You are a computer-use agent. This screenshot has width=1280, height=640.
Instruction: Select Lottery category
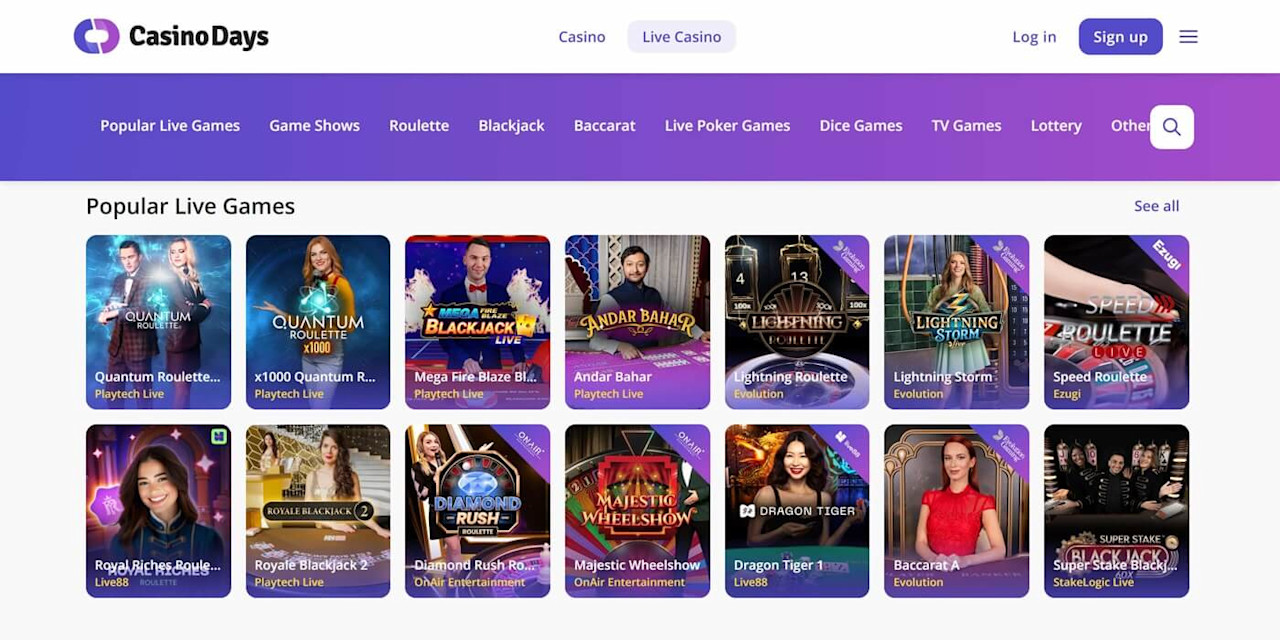point(1056,125)
